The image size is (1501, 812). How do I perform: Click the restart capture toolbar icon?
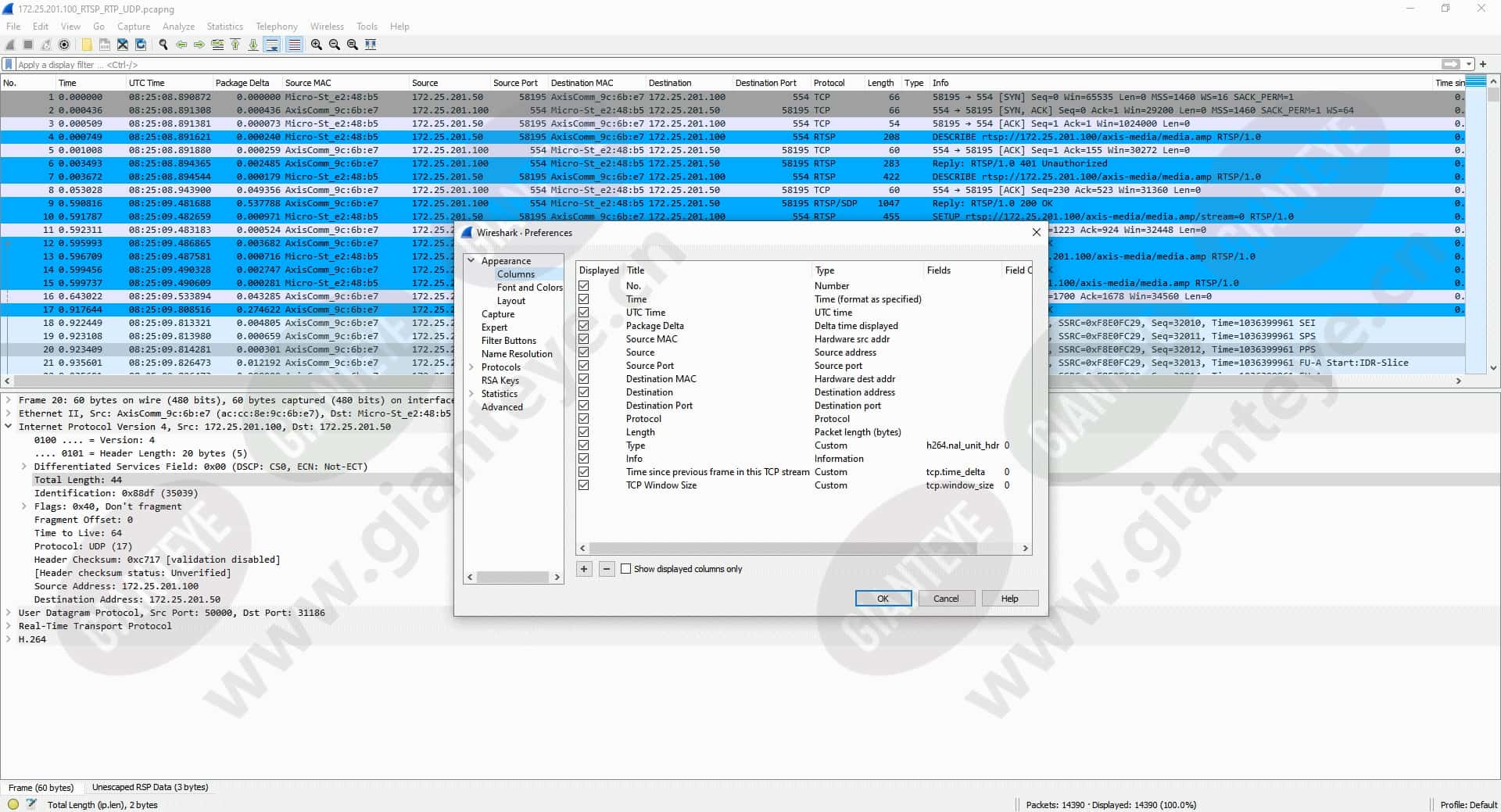pos(46,45)
